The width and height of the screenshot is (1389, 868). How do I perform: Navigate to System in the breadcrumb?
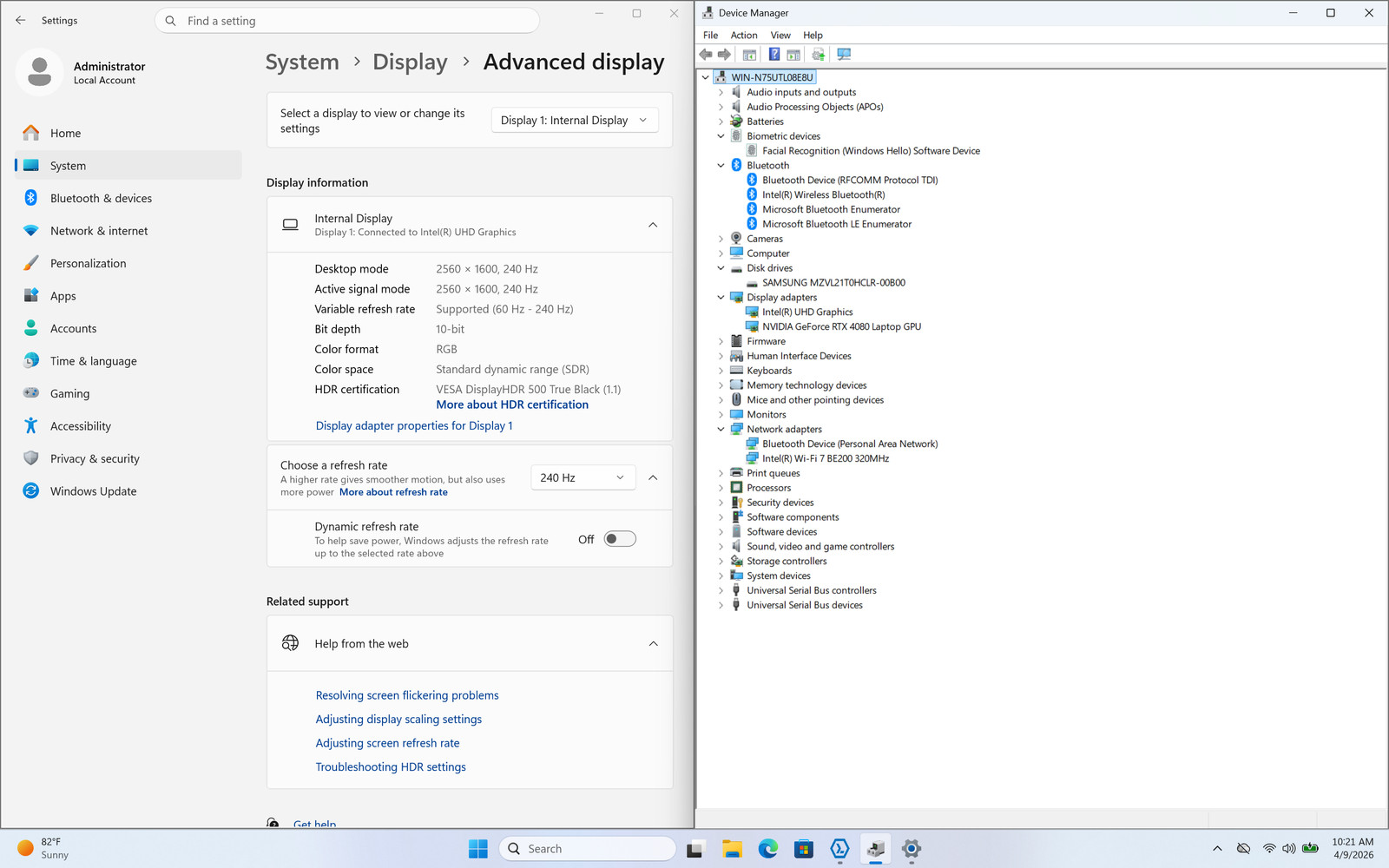tap(302, 62)
